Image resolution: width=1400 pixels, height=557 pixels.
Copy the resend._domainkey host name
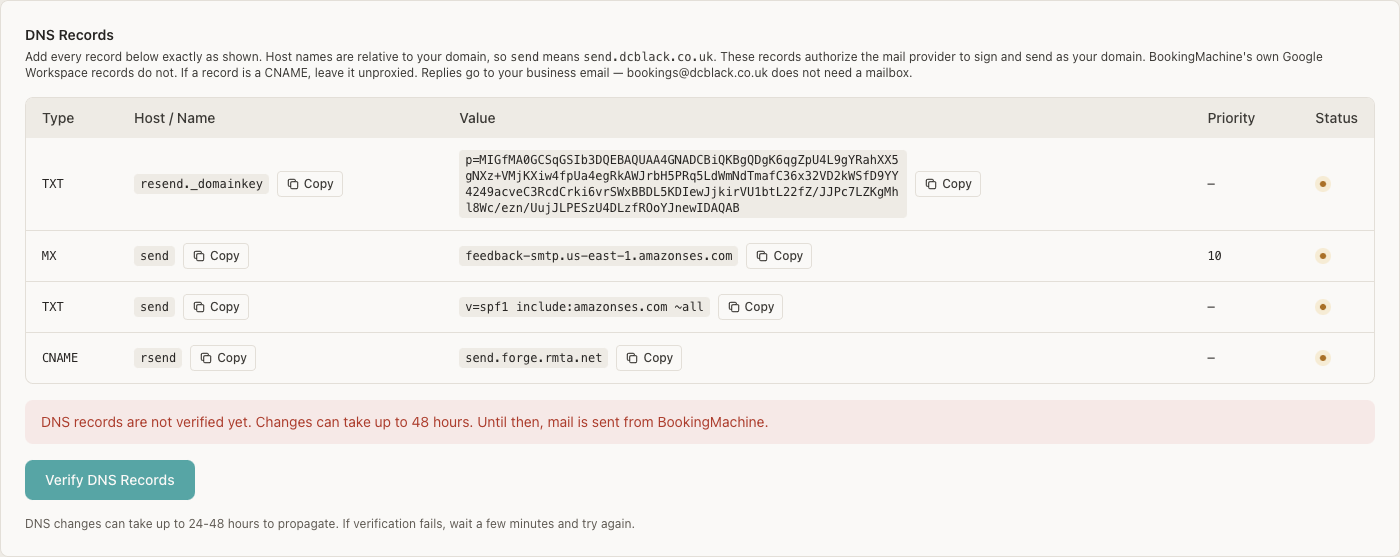point(310,184)
